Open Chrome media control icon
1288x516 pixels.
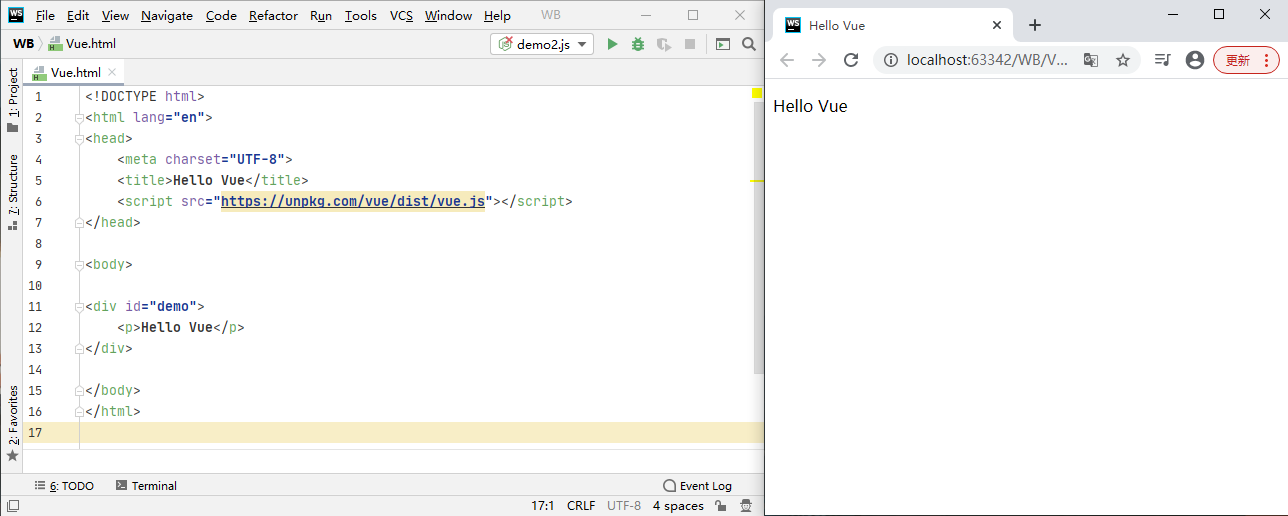pyautogui.click(x=1162, y=60)
